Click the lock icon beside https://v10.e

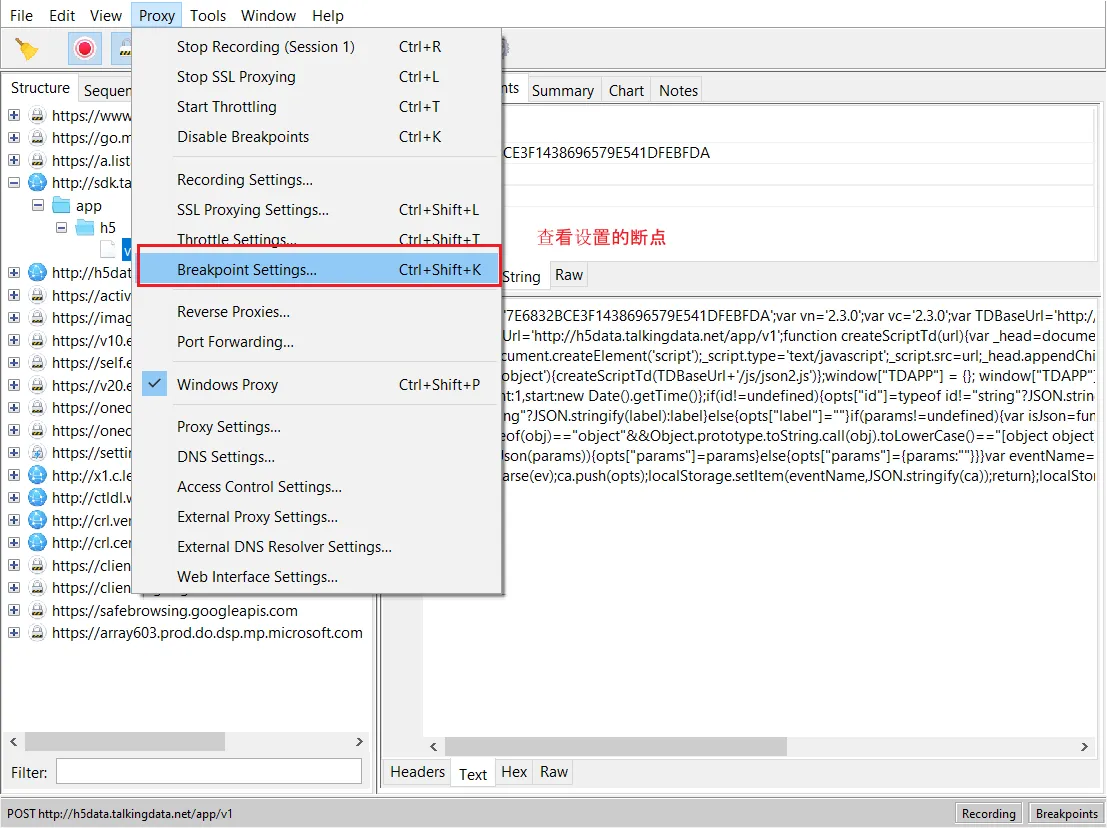click(x=37, y=340)
